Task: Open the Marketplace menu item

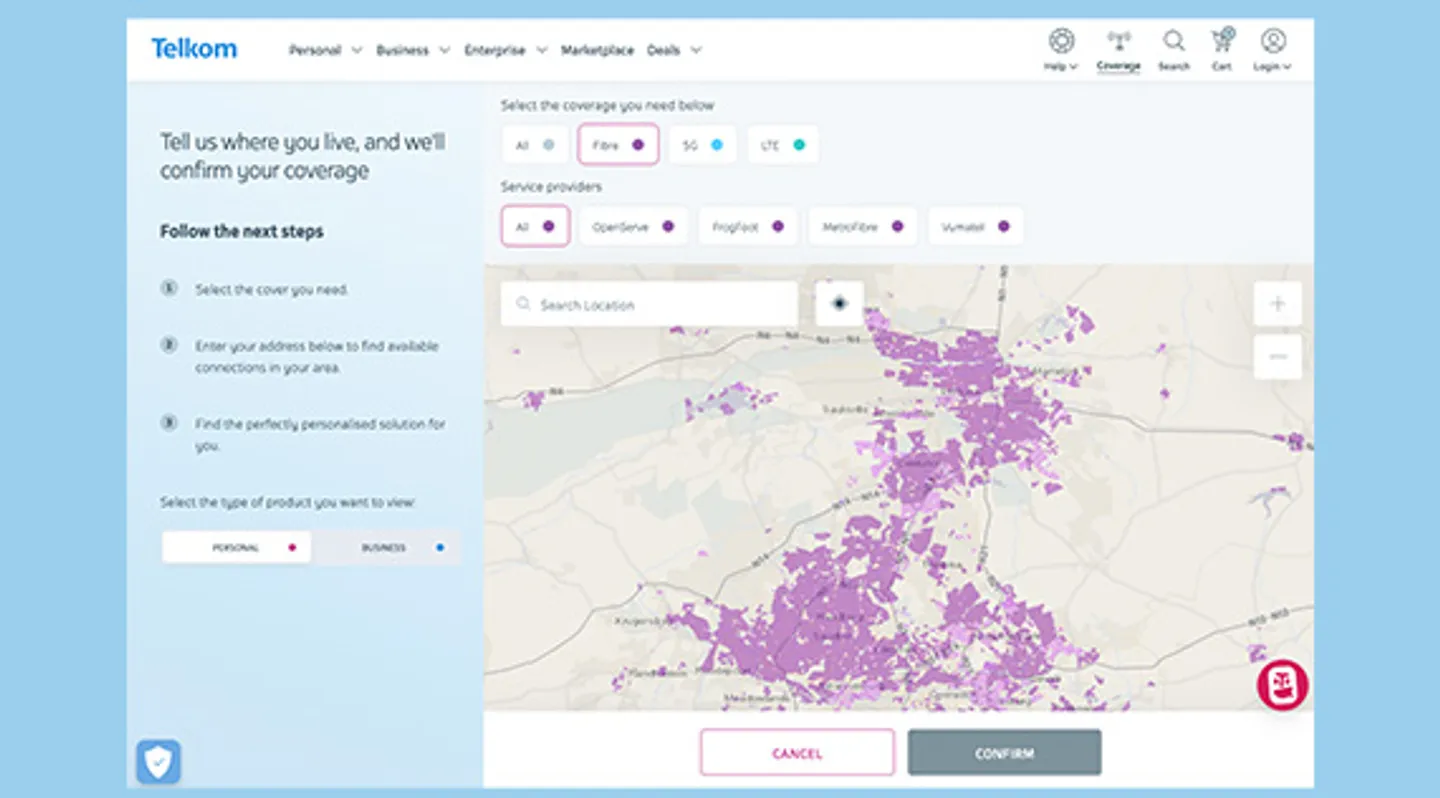Action: (597, 50)
